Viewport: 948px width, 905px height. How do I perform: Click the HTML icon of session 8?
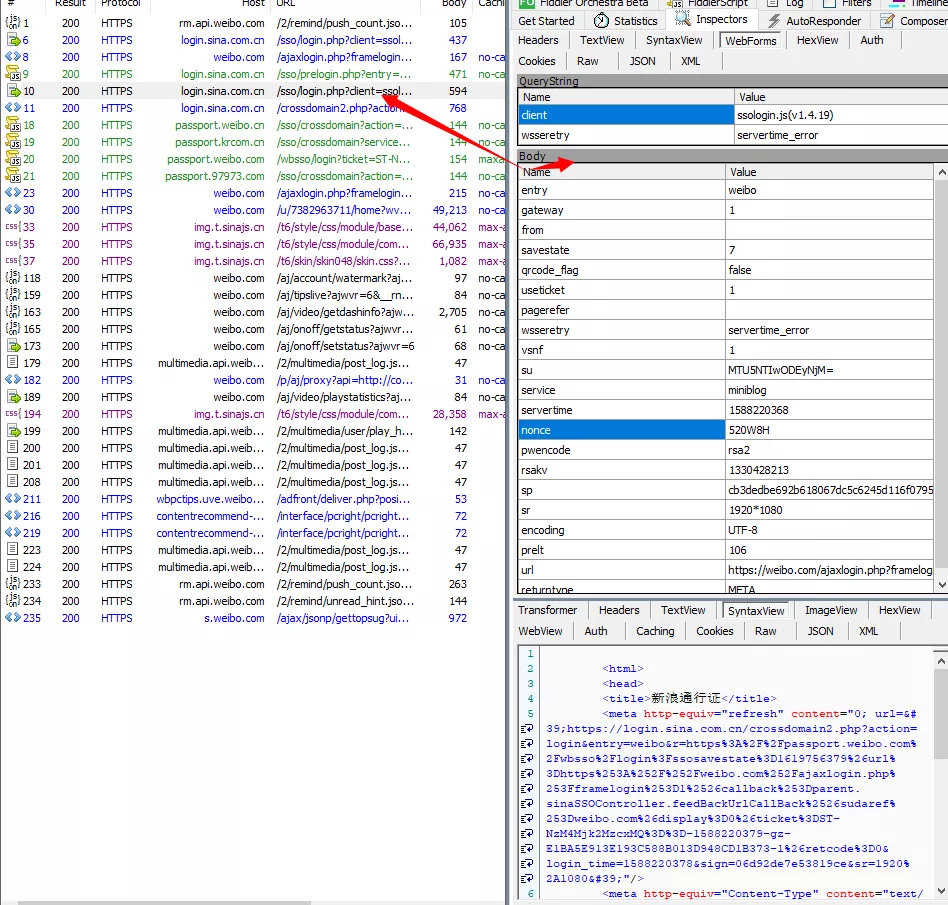click(12, 57)
